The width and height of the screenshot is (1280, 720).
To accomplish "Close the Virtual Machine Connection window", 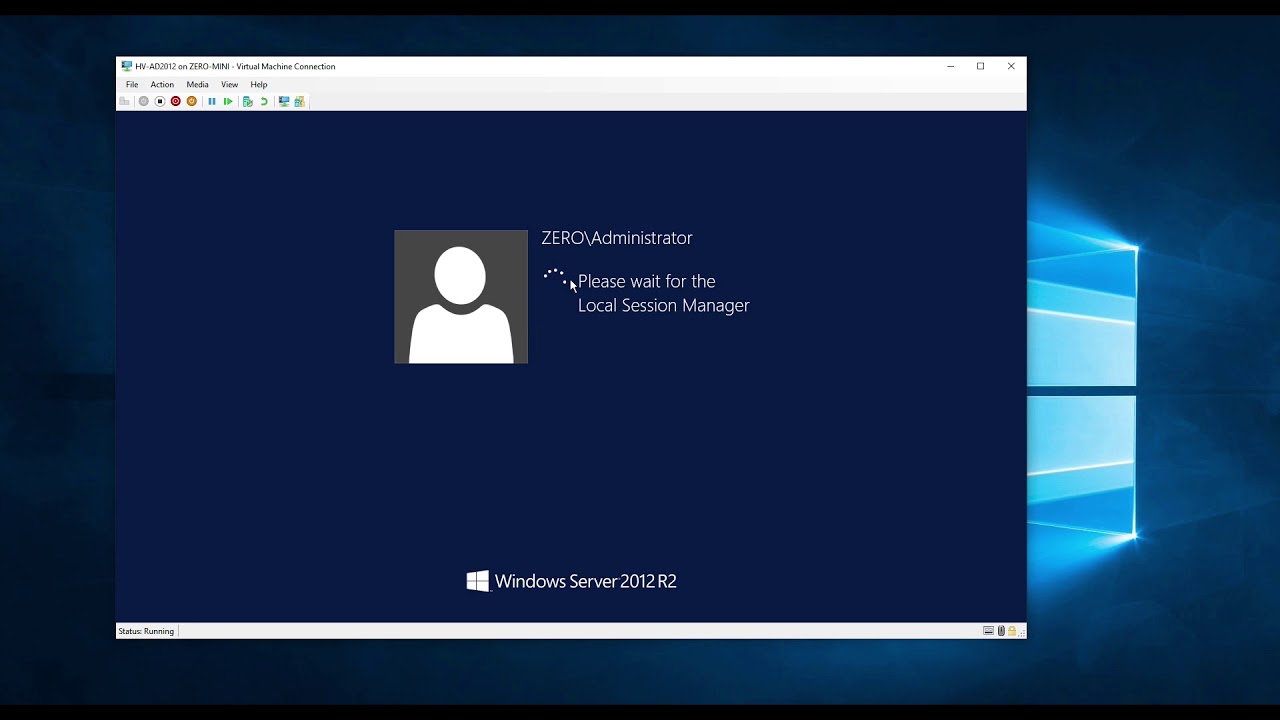I will pos(1011,66).
